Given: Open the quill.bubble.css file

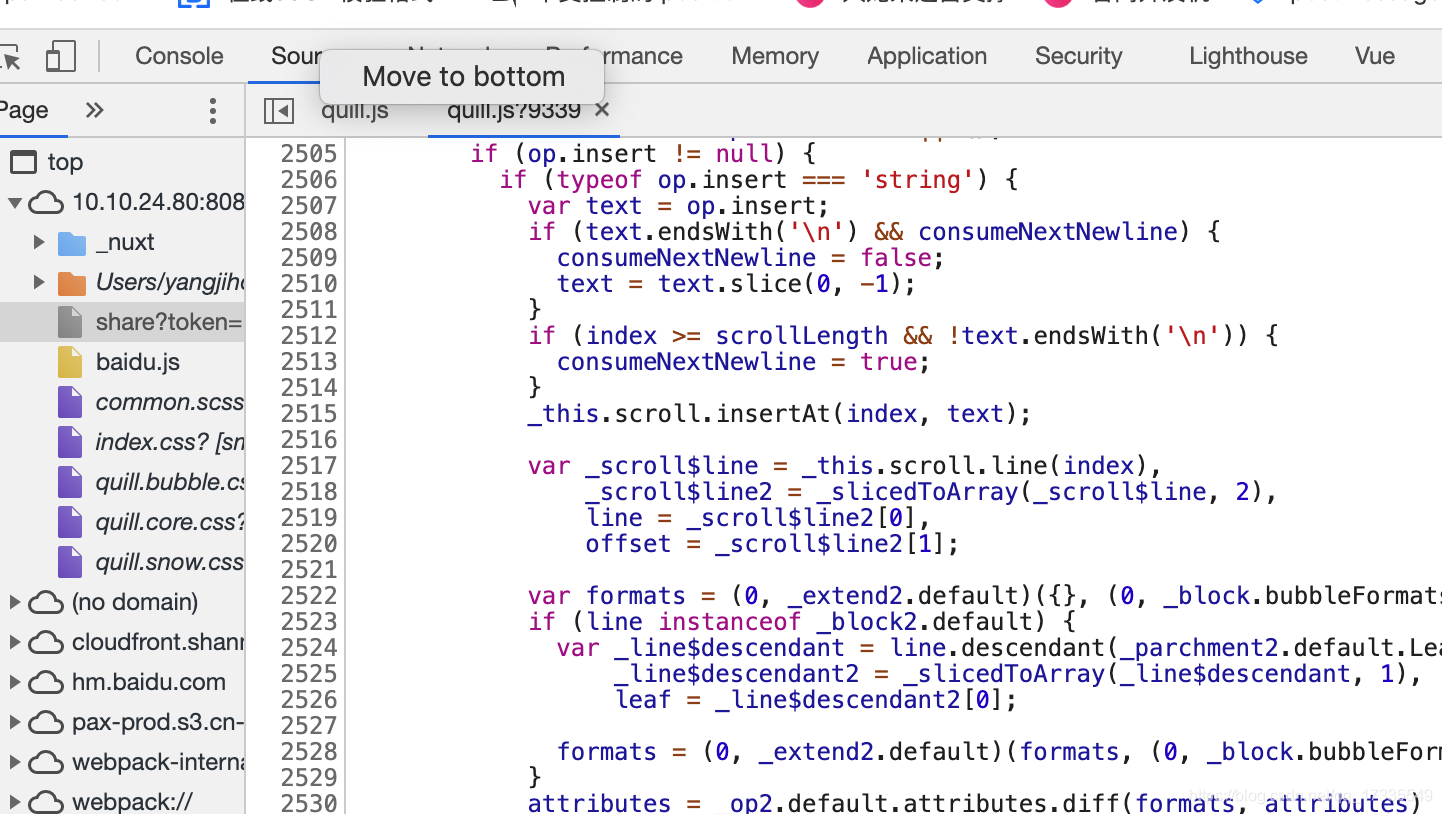Looking at the screenshot, I should 170,482.
